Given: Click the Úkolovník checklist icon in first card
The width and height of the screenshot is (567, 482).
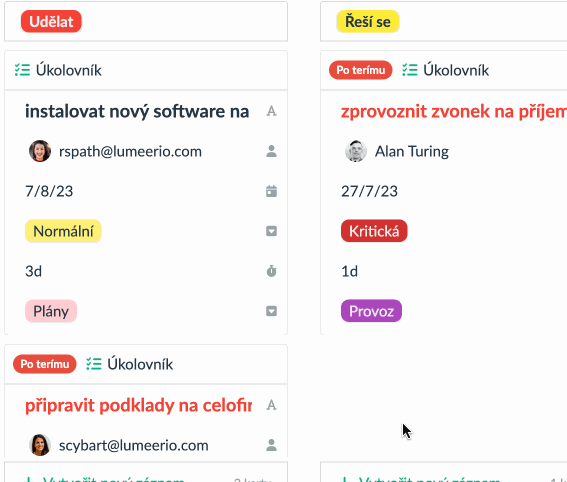Looking at the screenshot, I should (x=22, y=70).
